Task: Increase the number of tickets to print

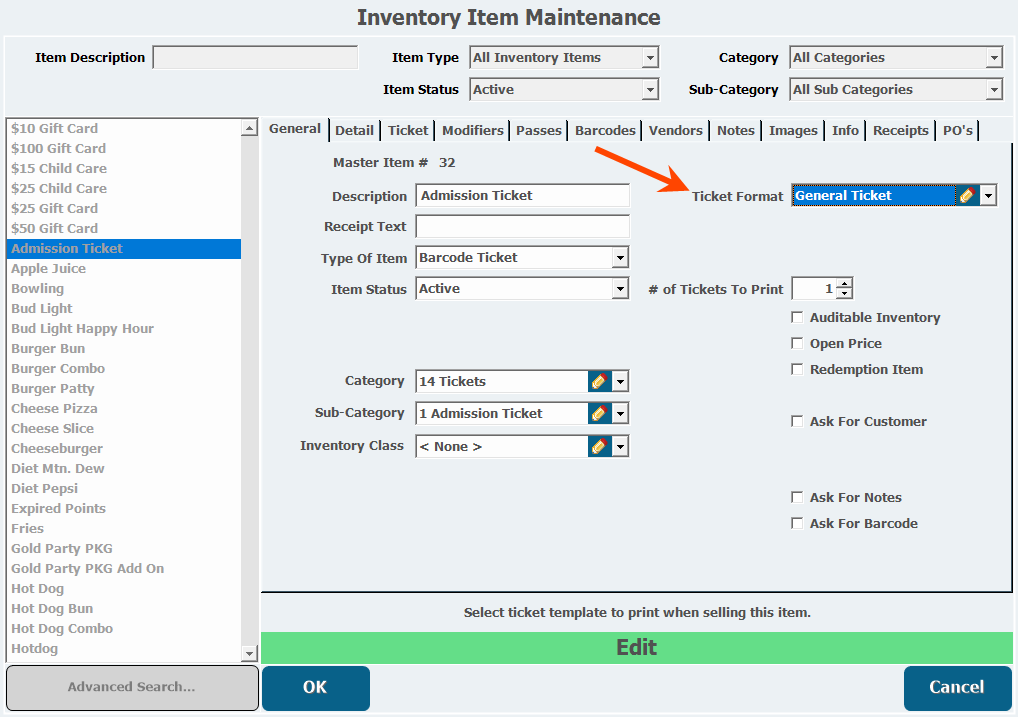Action: click(x=845, y=283)
